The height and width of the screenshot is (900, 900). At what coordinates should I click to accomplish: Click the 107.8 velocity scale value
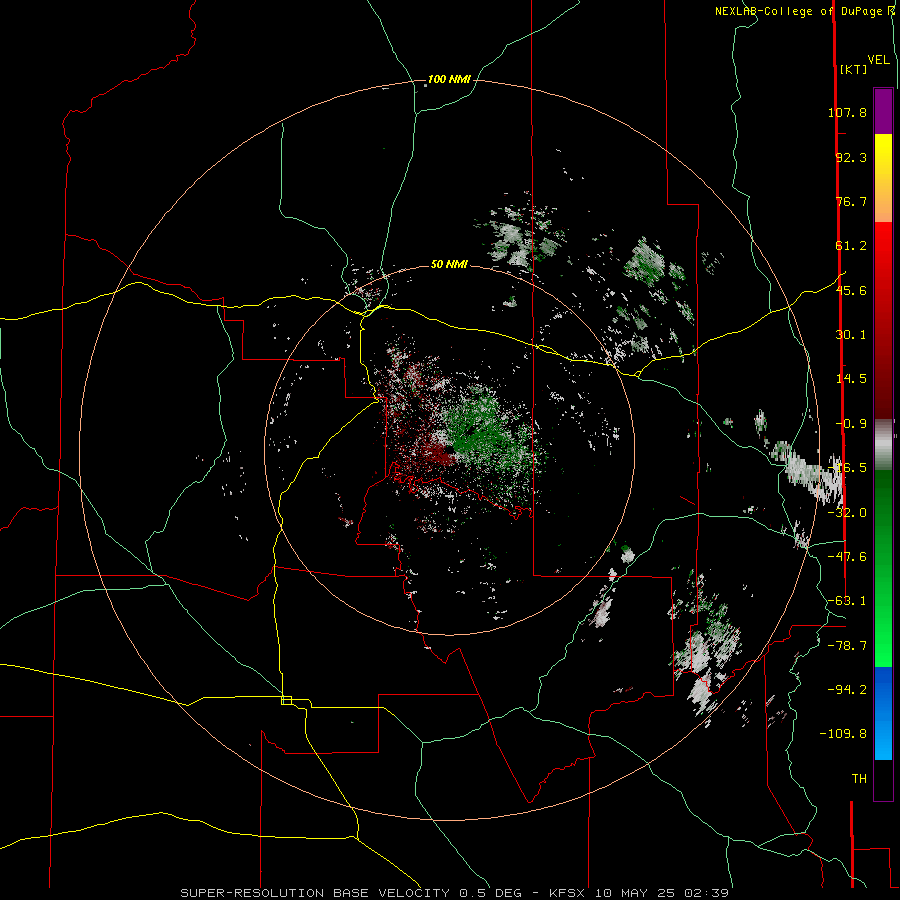click(847, 112)
